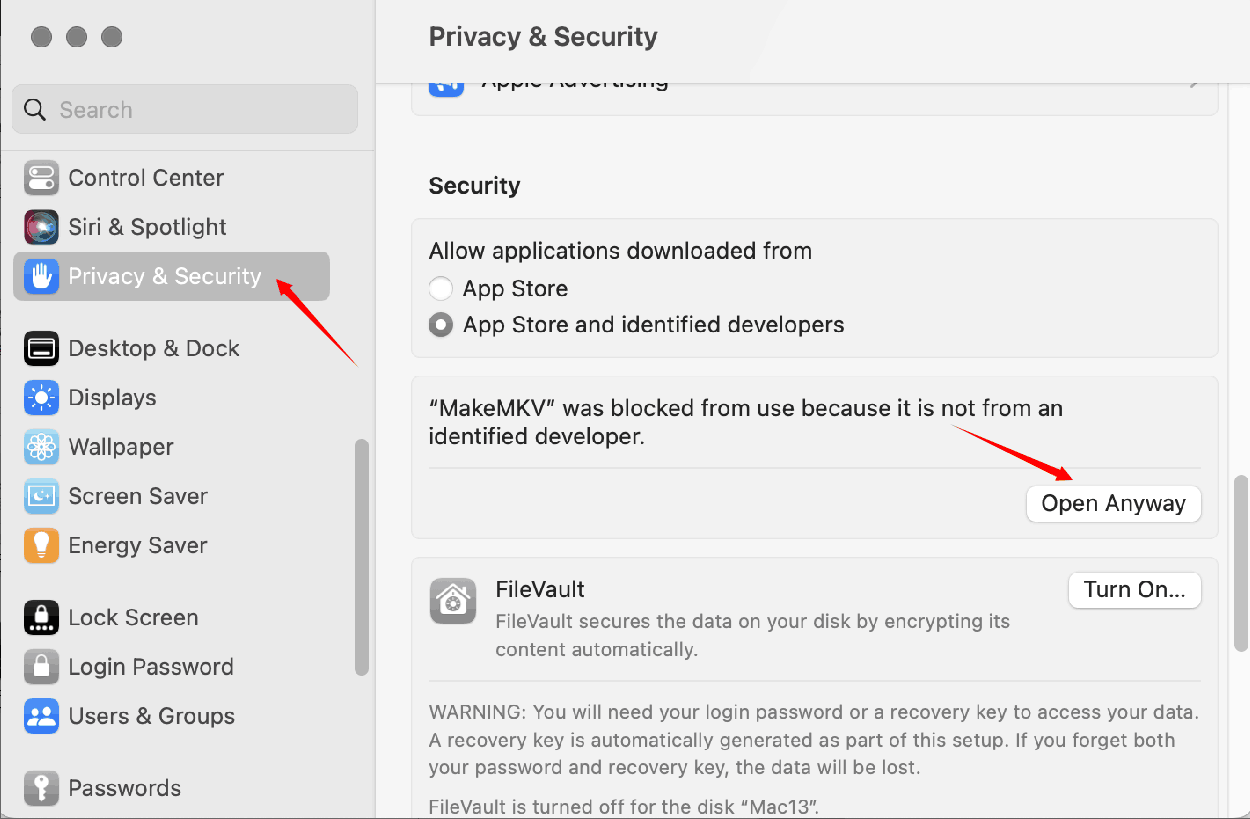Click Open Anyway for MakeMKV
Image resolution: width=1250 pixels, height=819 pixels.
(x=1113, y=504)
